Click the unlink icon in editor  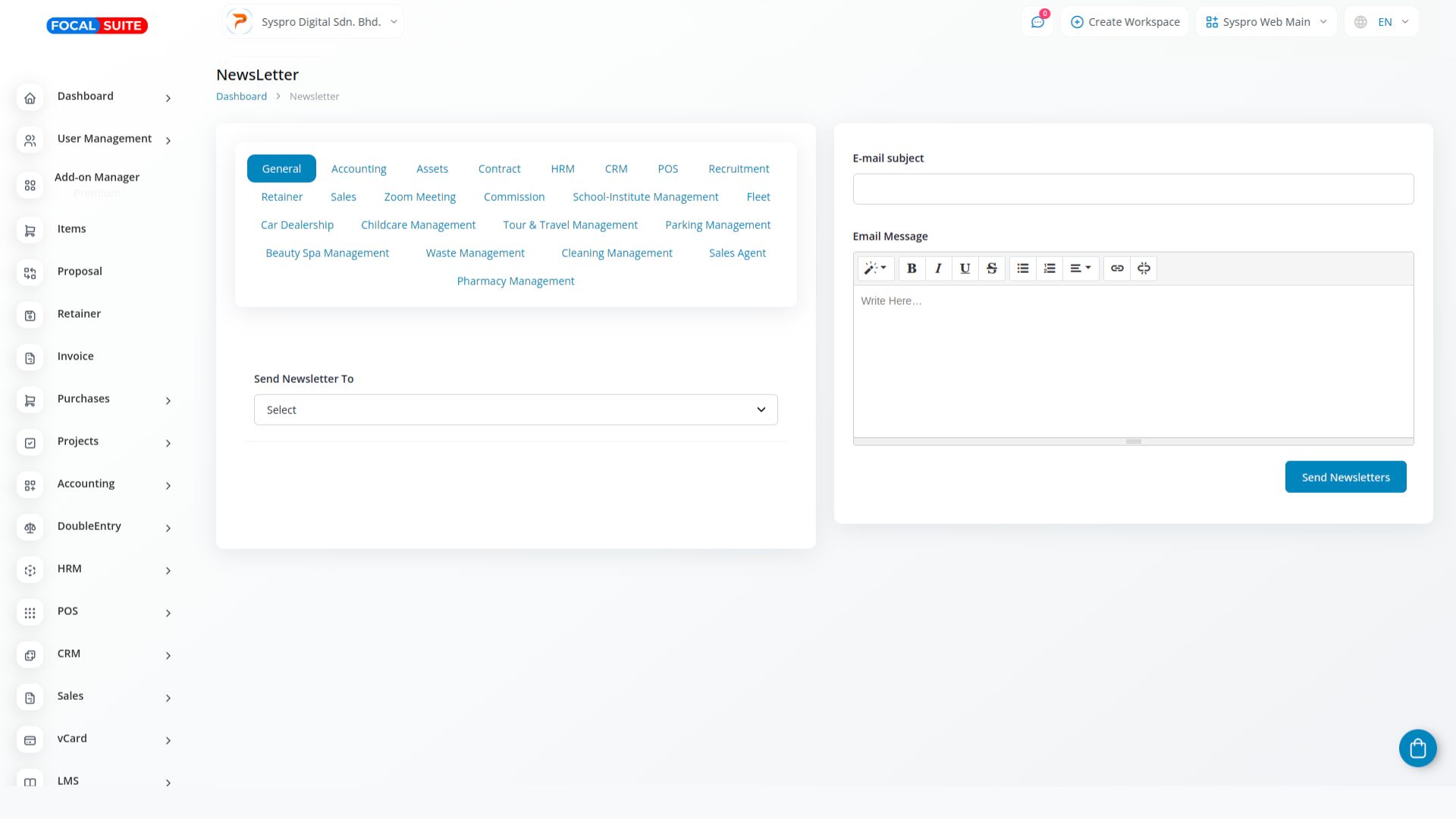[1144, 268]
